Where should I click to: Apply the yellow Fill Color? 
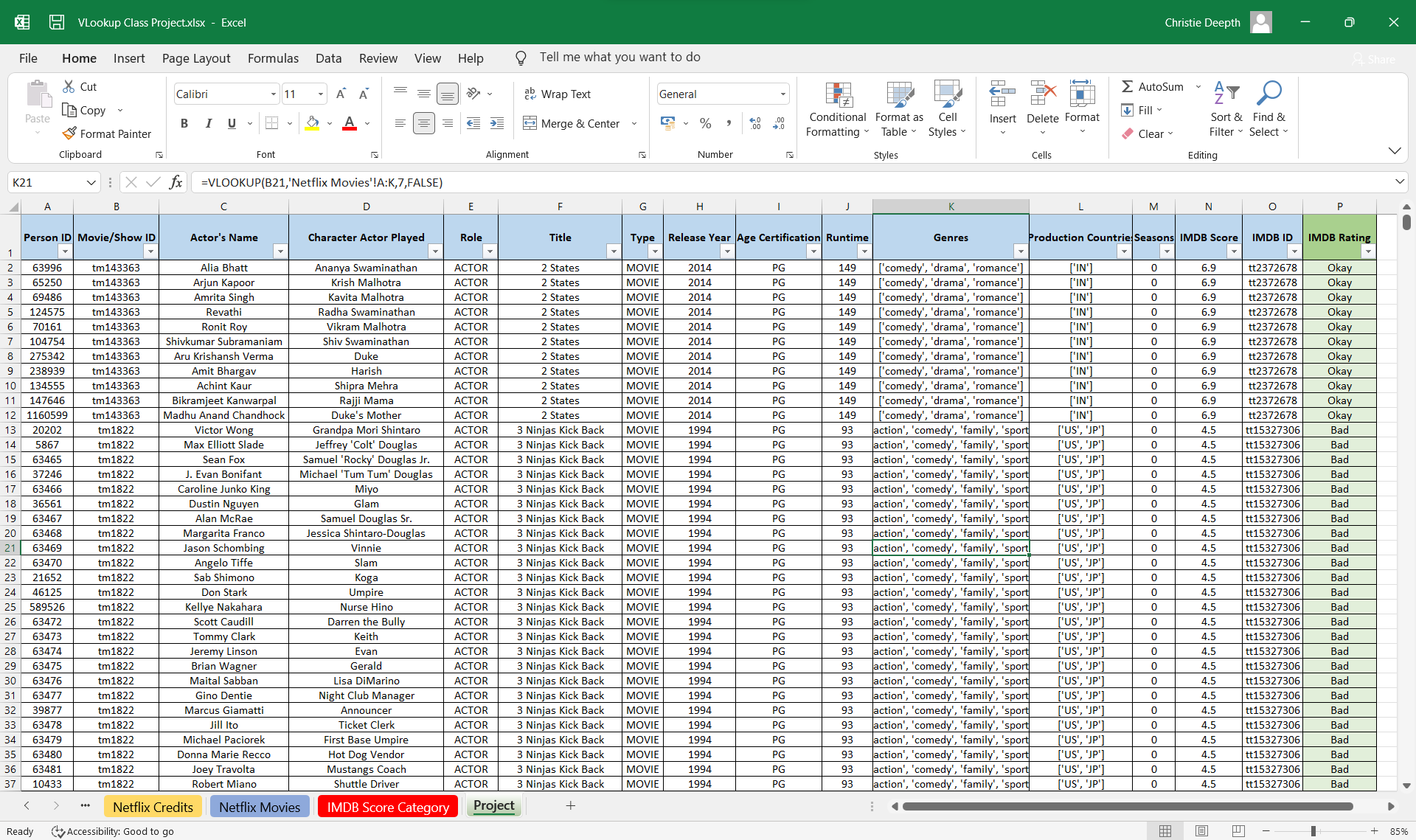[x=313, y=123]
